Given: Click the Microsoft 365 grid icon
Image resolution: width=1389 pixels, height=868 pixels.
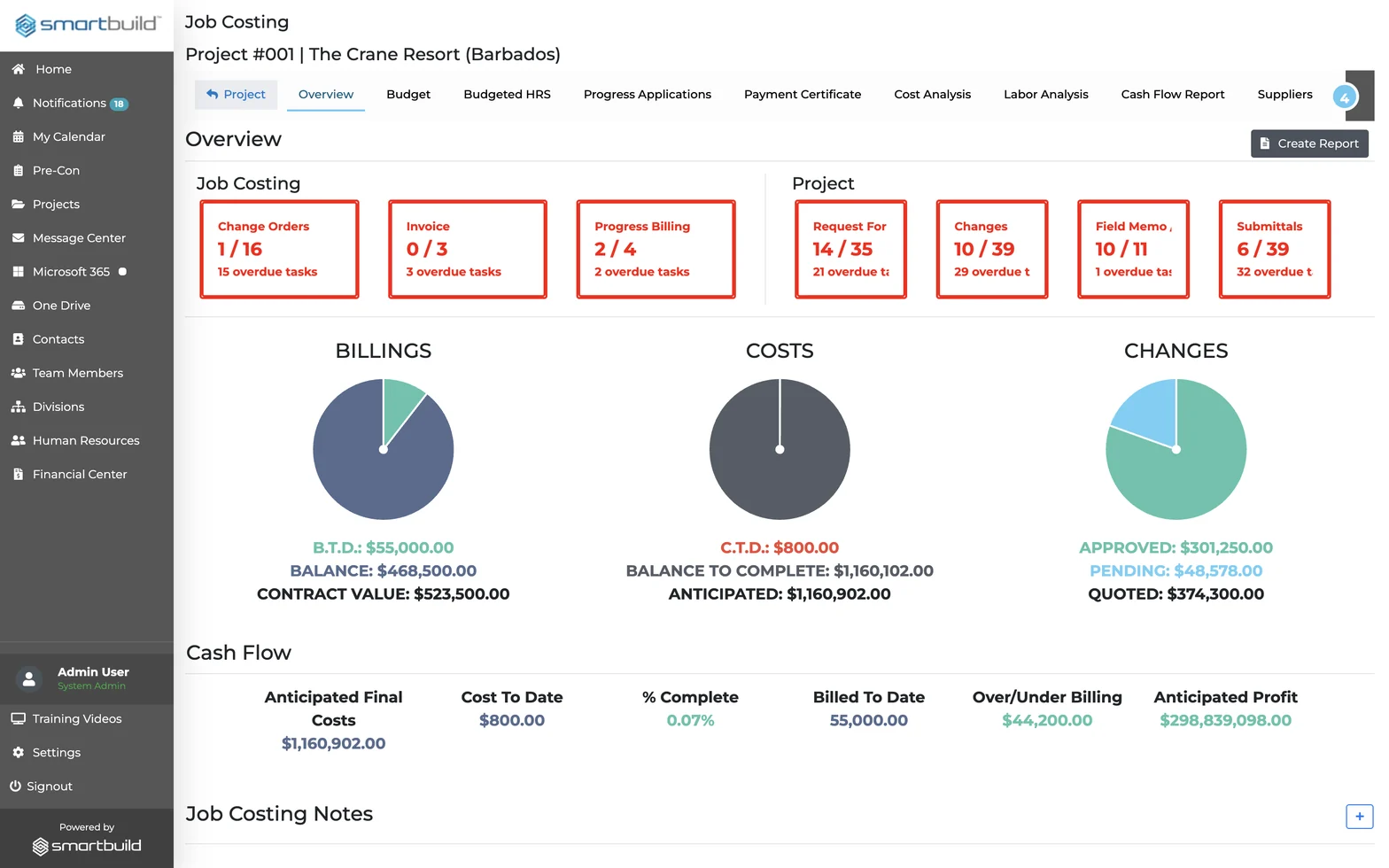Looking at the screenshot, I should click(18, 271).
